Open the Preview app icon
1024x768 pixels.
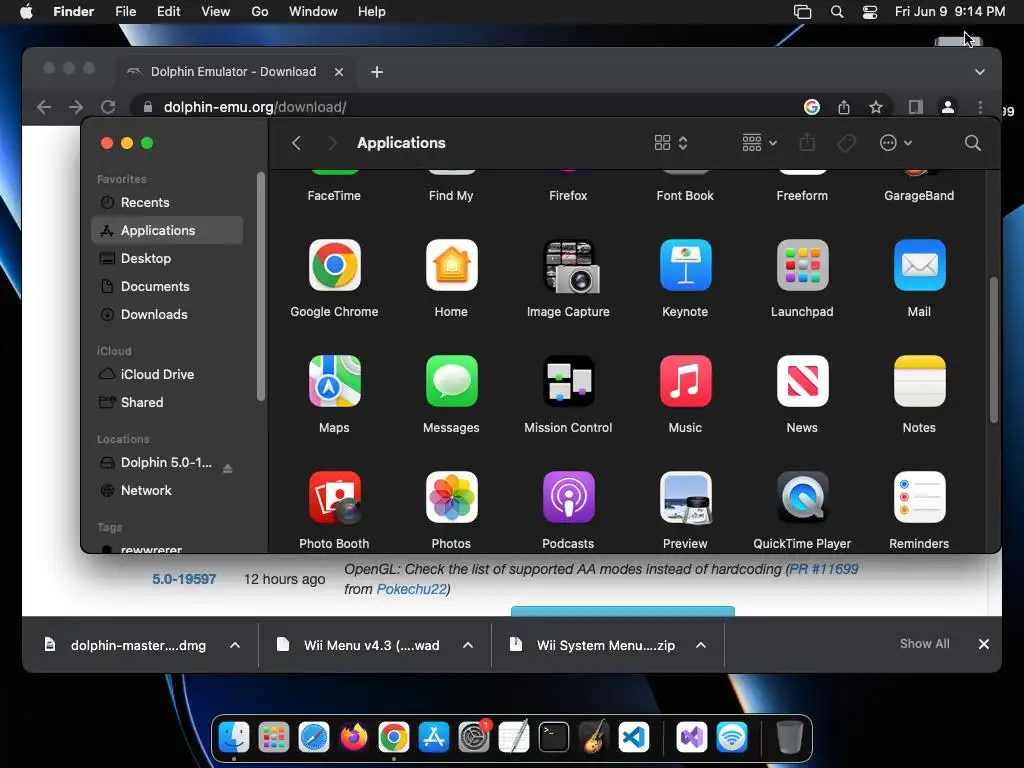(x=685, y=497)
